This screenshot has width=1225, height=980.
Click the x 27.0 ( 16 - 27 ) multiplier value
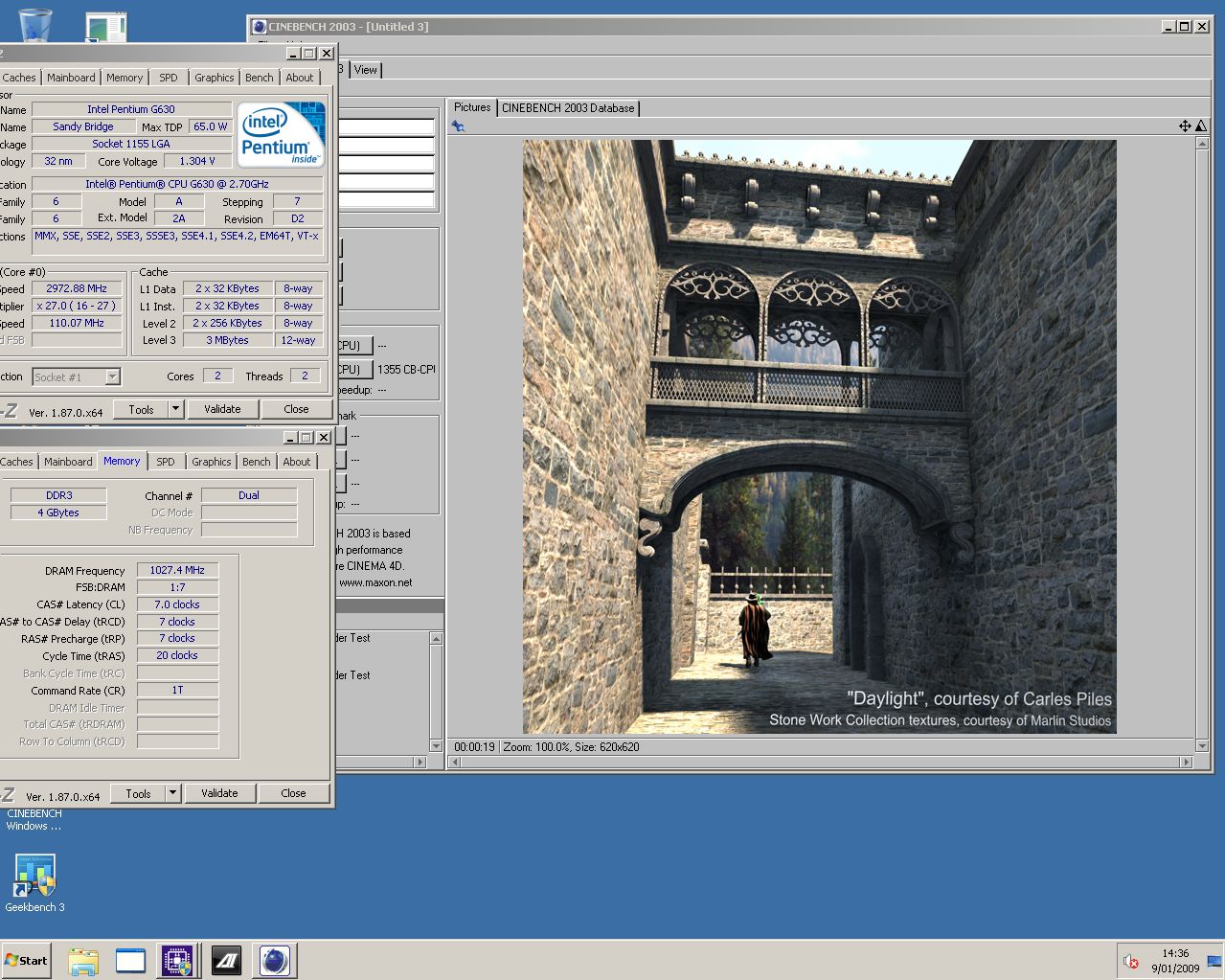point(77,306)
